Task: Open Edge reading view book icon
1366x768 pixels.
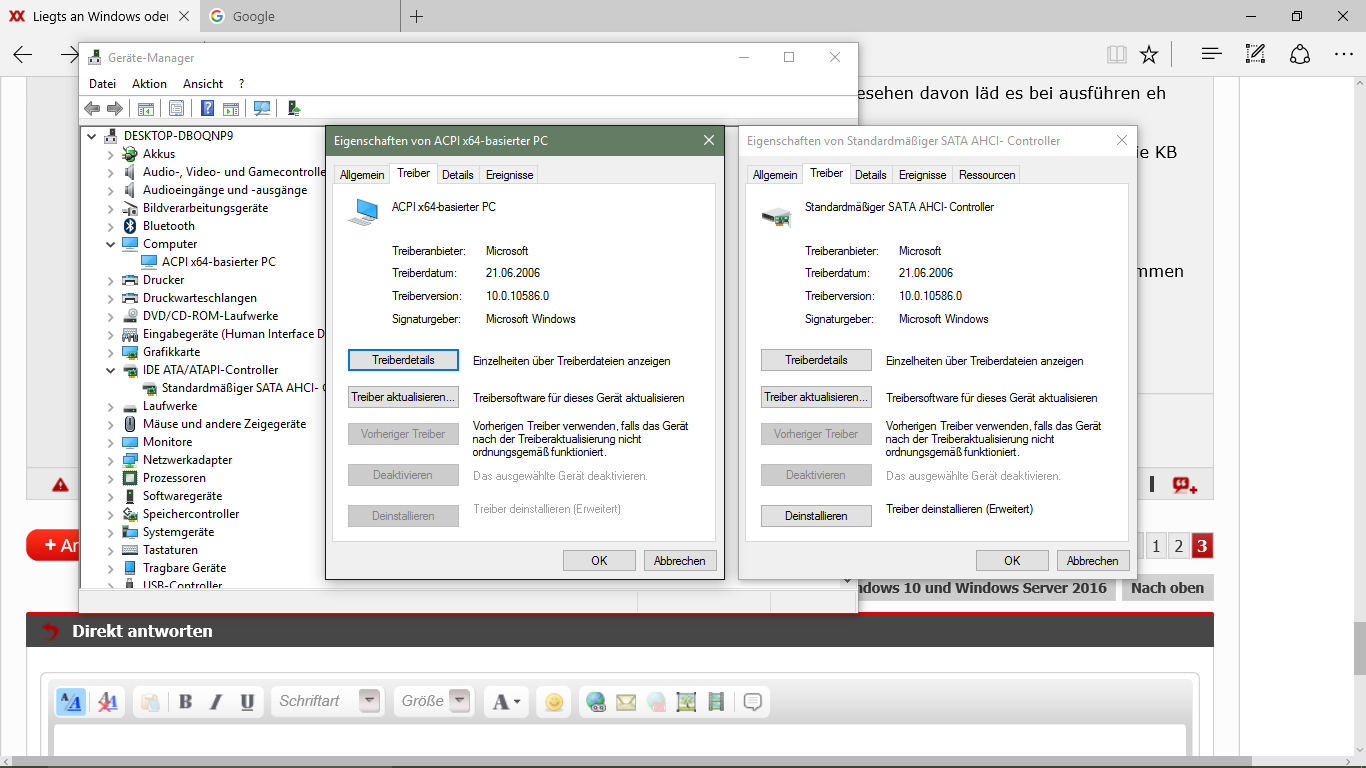Action: (1117, 54)
